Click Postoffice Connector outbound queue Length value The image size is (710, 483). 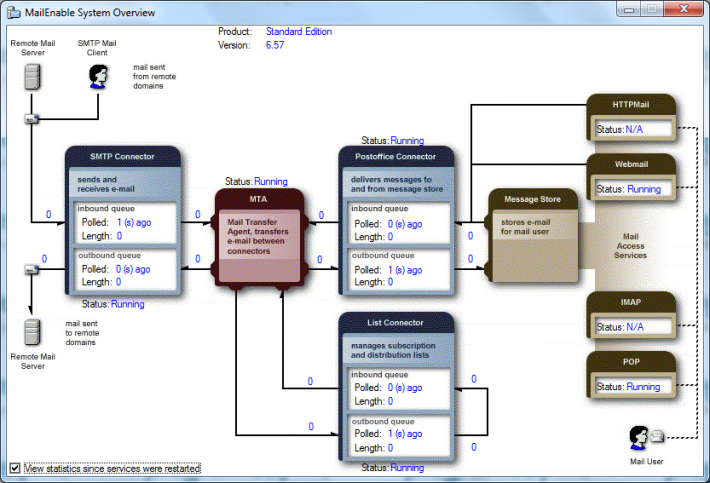[390, 282]
